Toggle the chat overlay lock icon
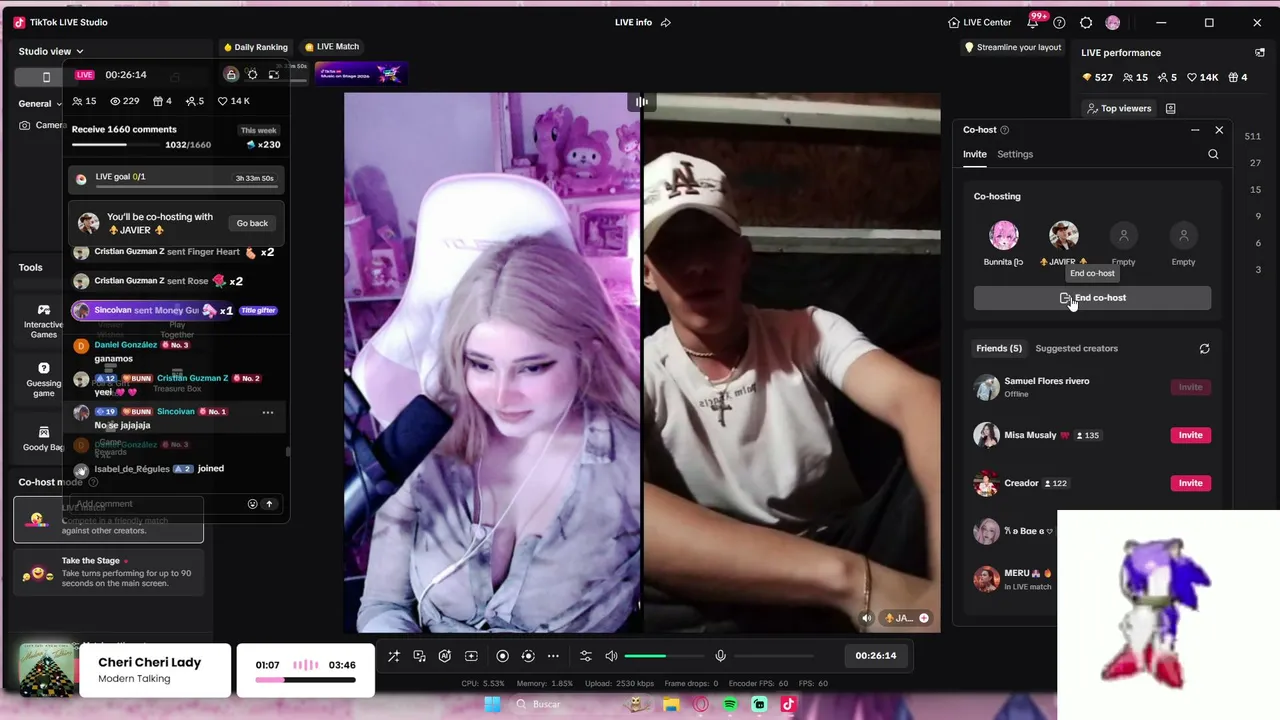 231,75
